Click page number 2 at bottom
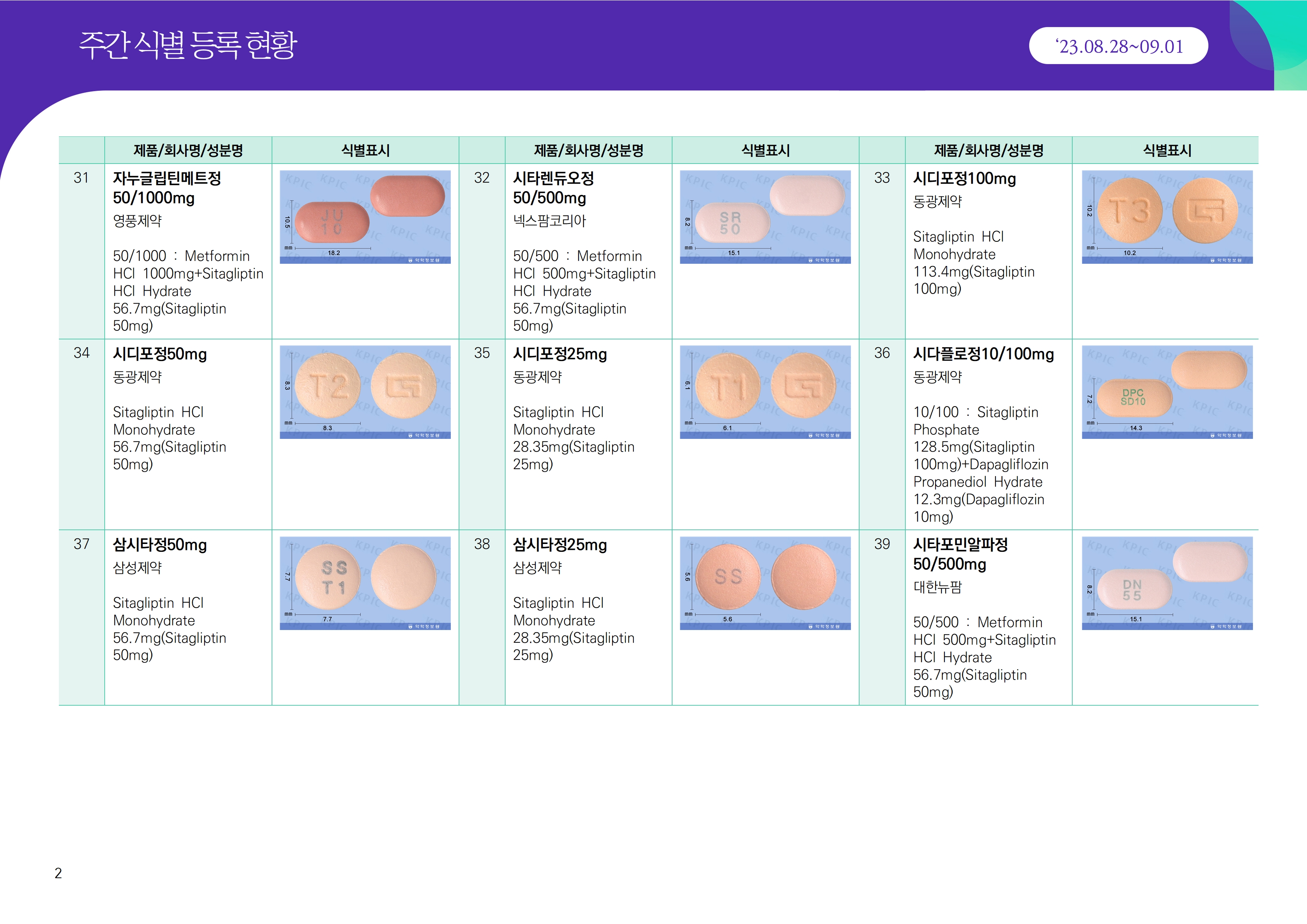Viewport: 1307px width, 924px height. pyautogui.click(x=58, y=873)
